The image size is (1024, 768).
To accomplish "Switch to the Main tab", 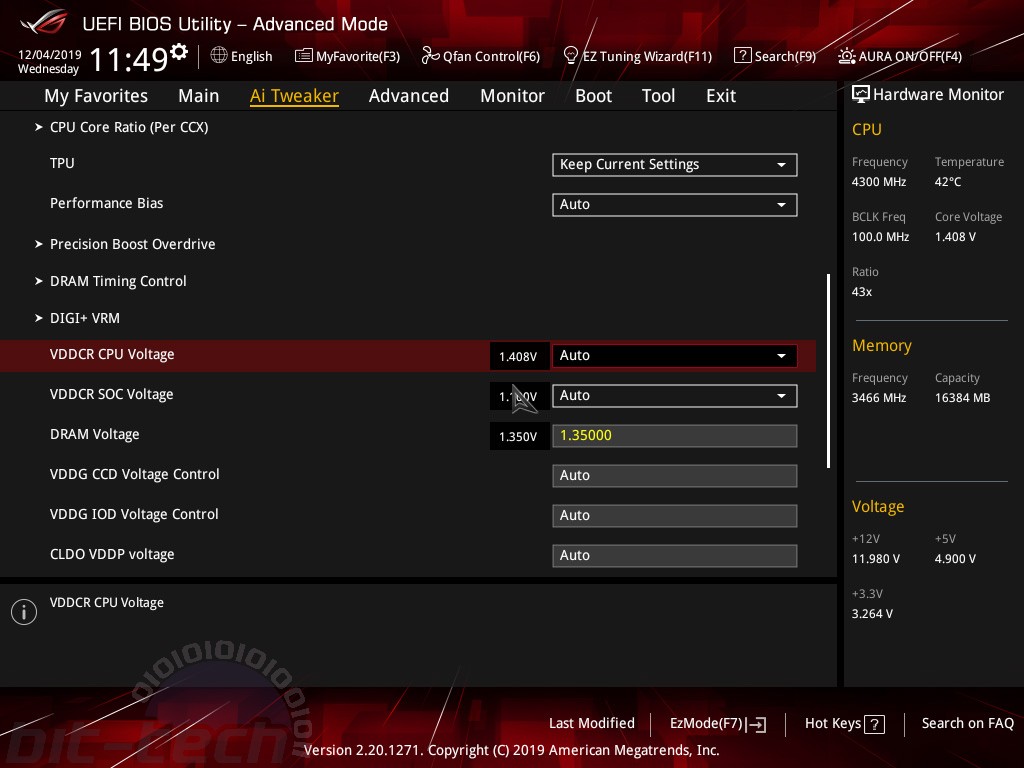I will click(199, 96).
